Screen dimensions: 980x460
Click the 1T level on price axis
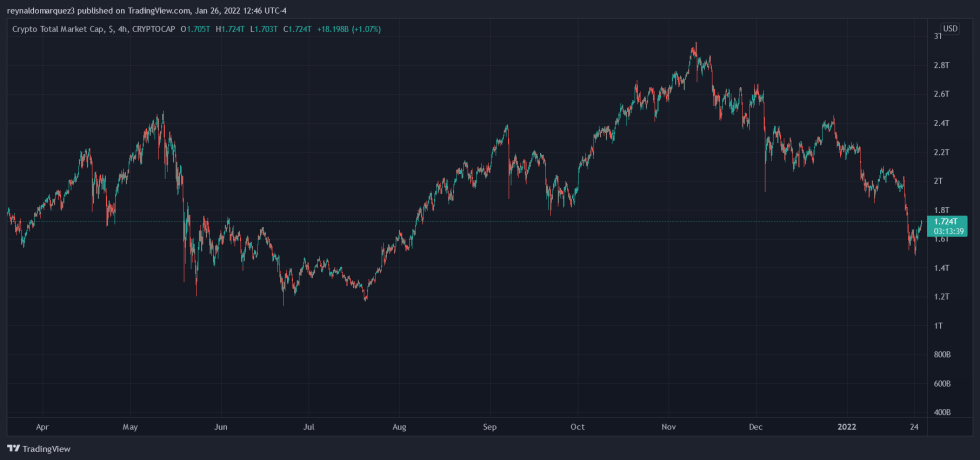938,326
